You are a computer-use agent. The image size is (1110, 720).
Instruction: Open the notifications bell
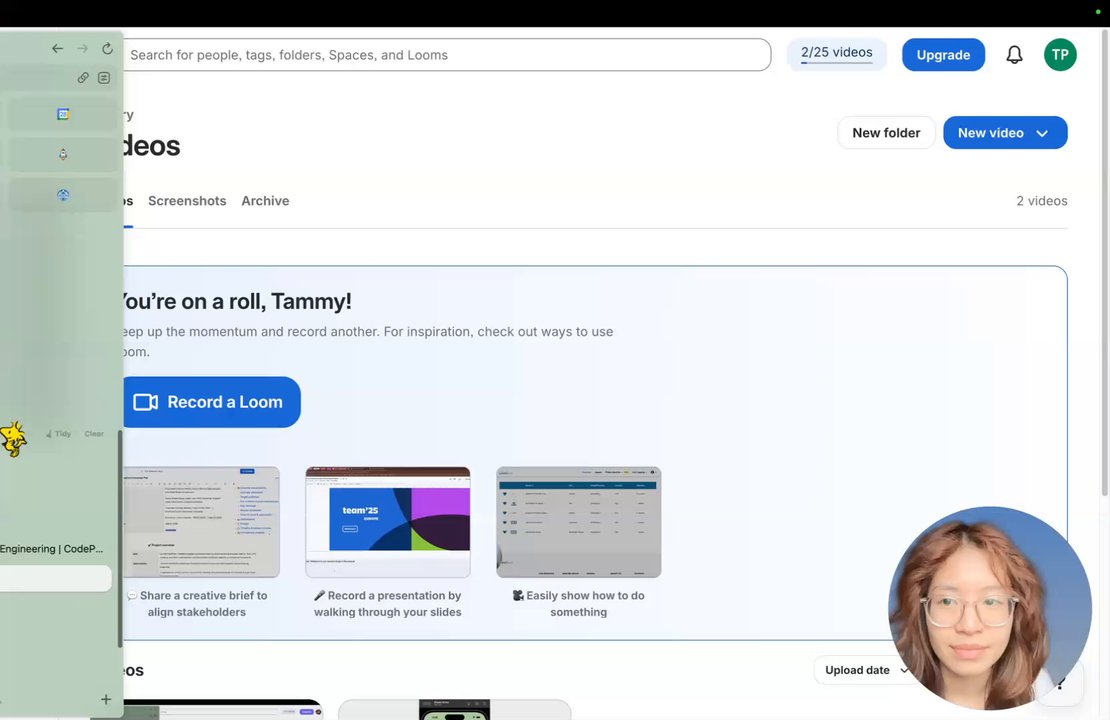coord(1014,55)
